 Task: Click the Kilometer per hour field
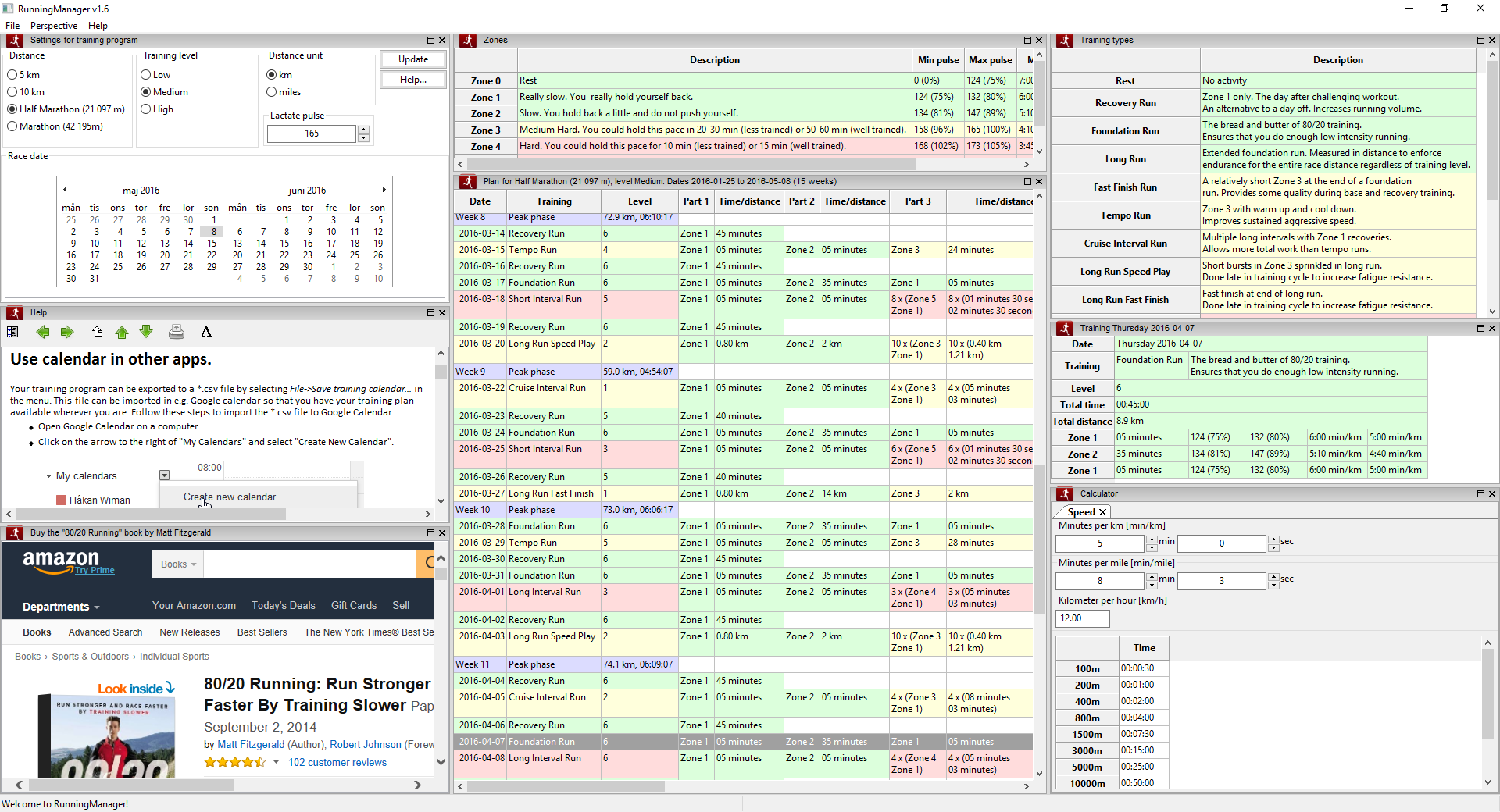[x=1082, y=618]
